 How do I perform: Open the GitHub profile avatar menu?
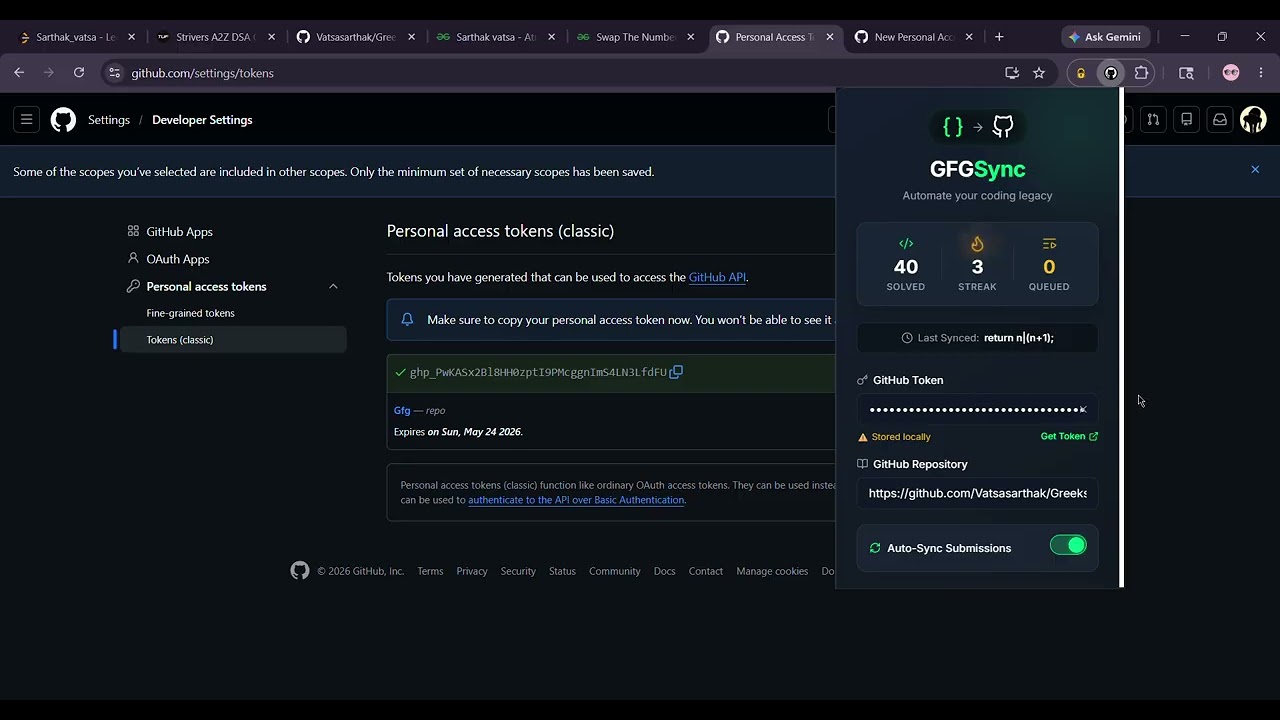pos(1253,120)
